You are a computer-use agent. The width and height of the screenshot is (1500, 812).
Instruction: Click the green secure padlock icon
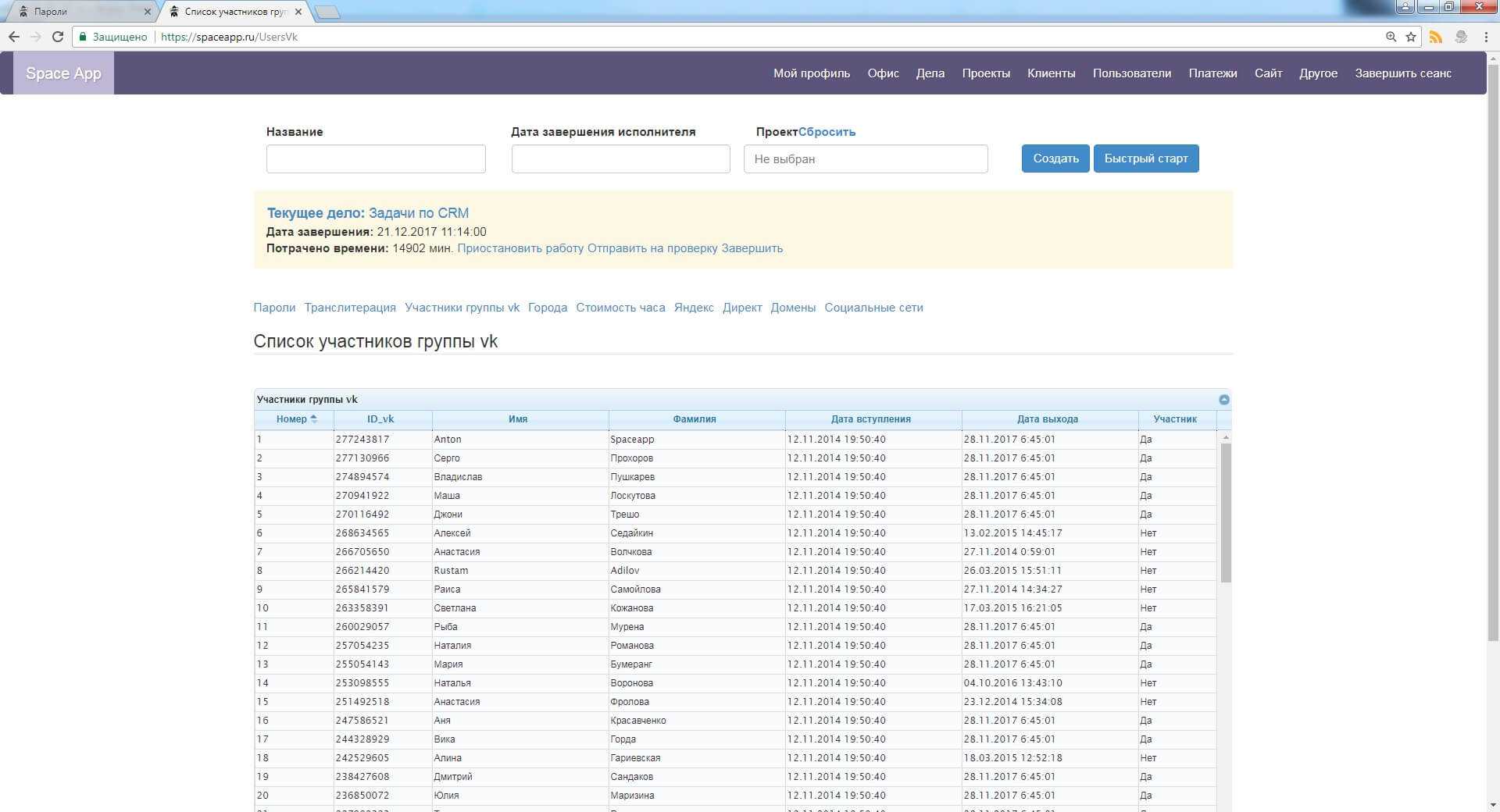pyautogui.click(x=83, y=37)
